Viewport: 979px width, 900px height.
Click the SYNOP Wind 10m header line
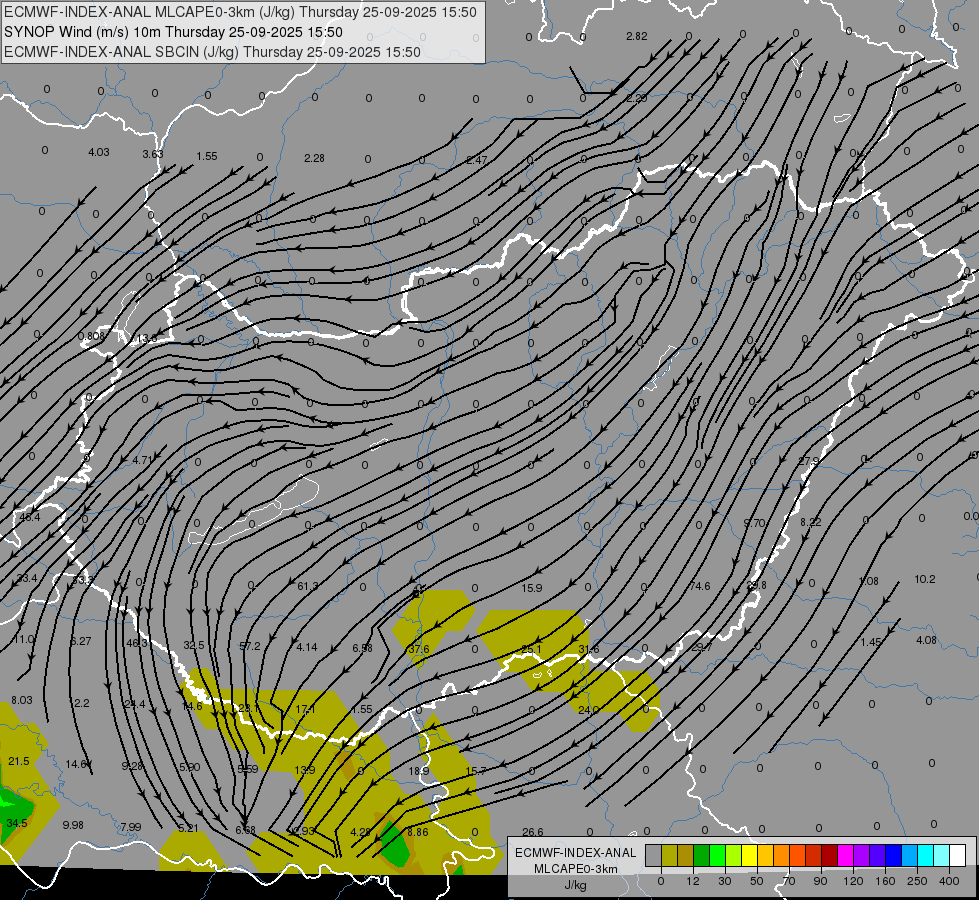[174, 32]
